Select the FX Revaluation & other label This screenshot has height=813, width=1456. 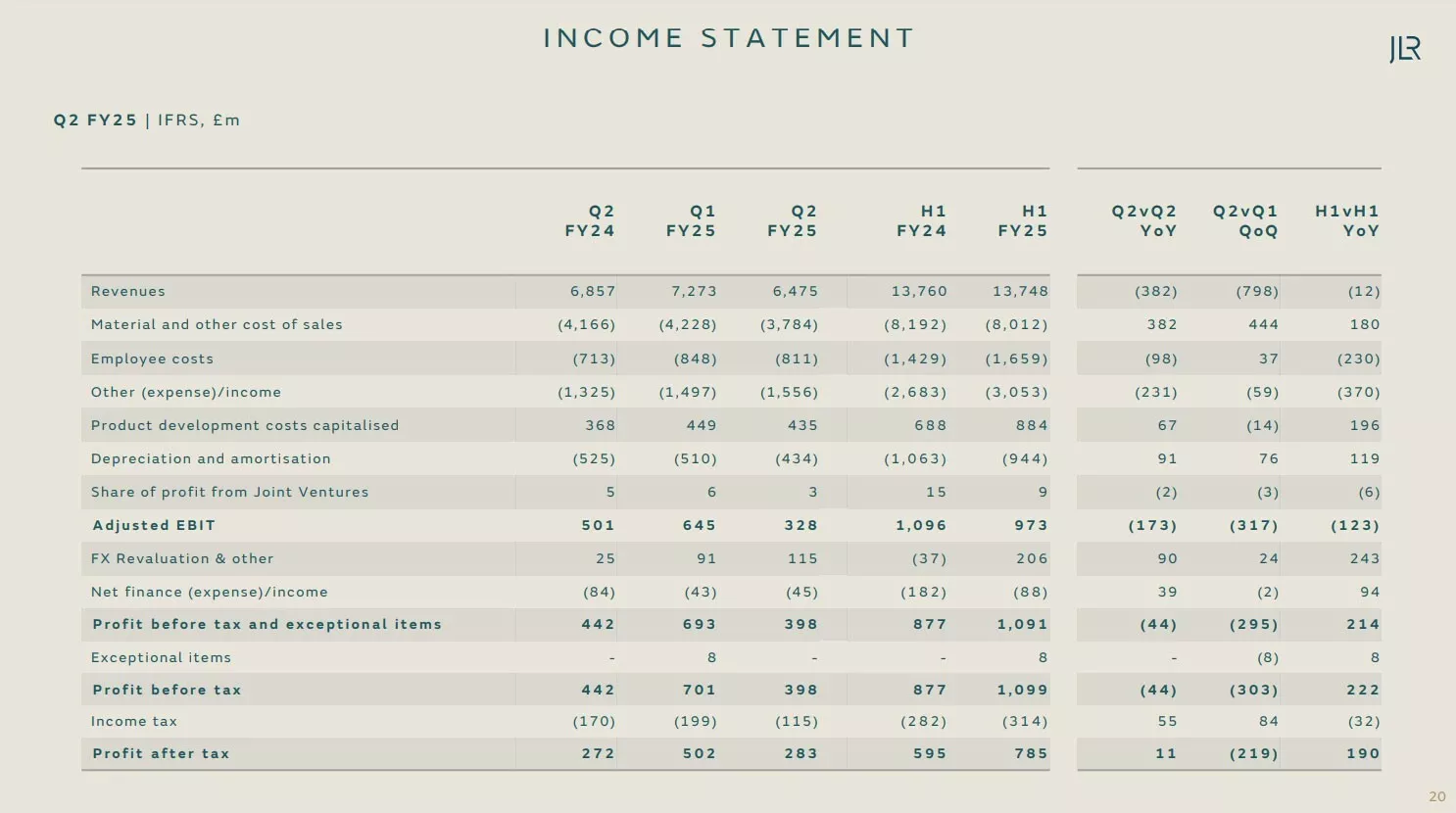click(x=182, y=558)
